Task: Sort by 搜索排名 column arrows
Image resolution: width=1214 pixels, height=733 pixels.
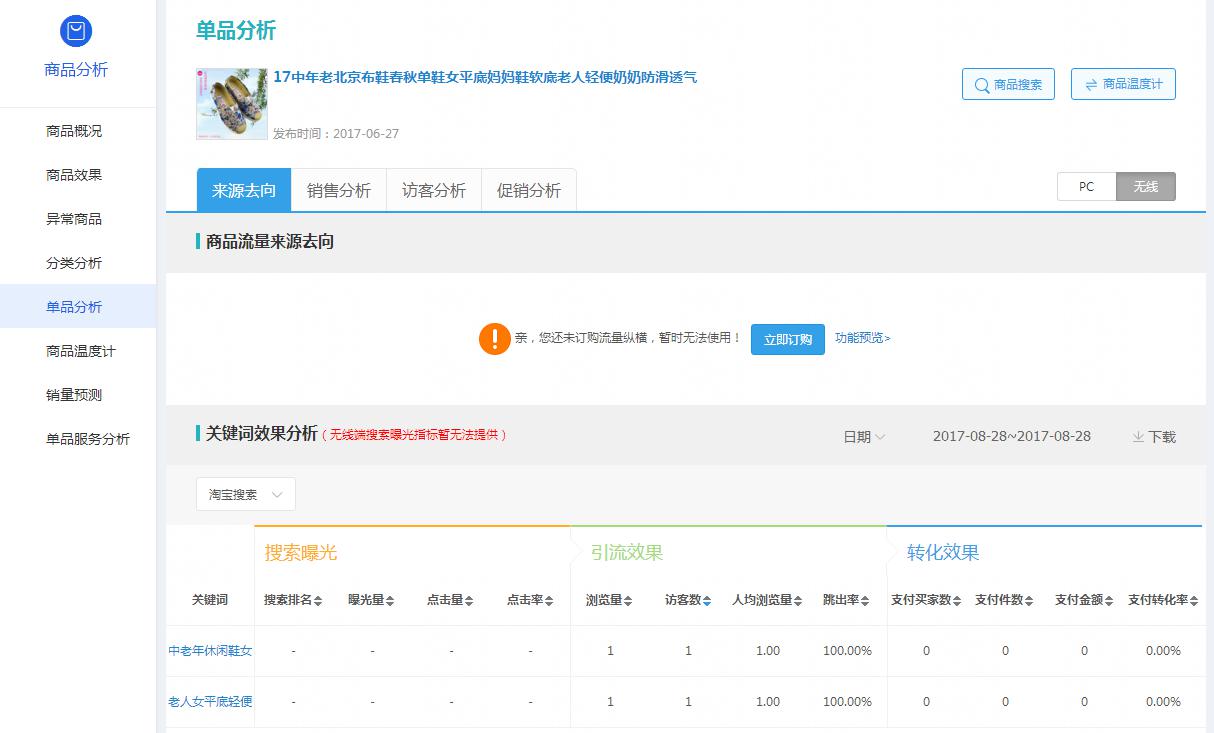Action: (x=318, y=601)
